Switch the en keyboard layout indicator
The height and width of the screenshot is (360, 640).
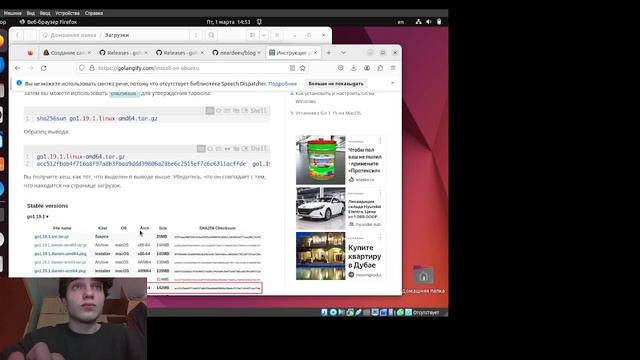(401, 22)
